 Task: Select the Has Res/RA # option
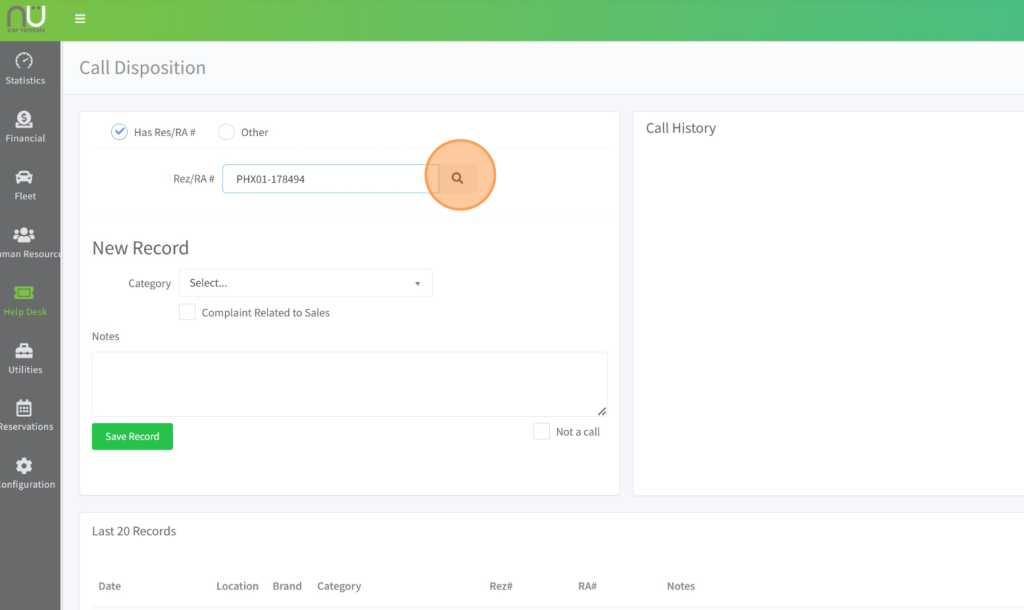point(120,132)
